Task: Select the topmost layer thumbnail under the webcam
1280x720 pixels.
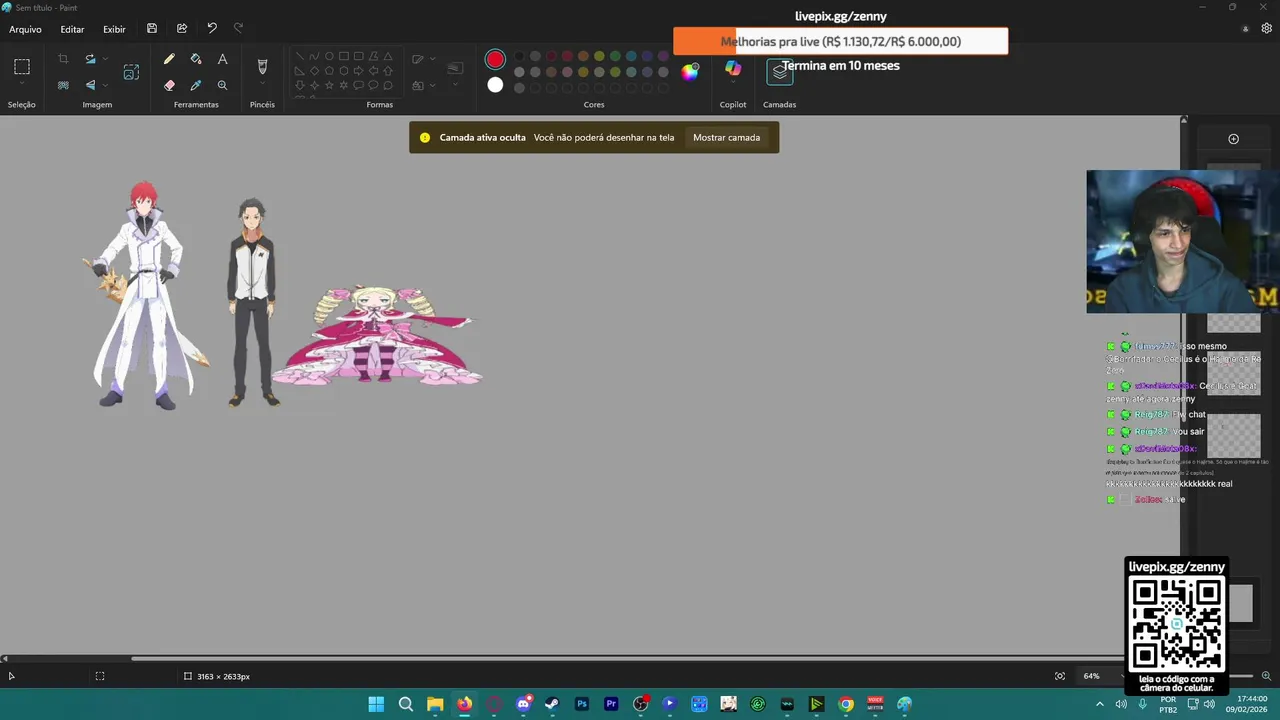Action: pyautogui.click(x=1233, y=322)
